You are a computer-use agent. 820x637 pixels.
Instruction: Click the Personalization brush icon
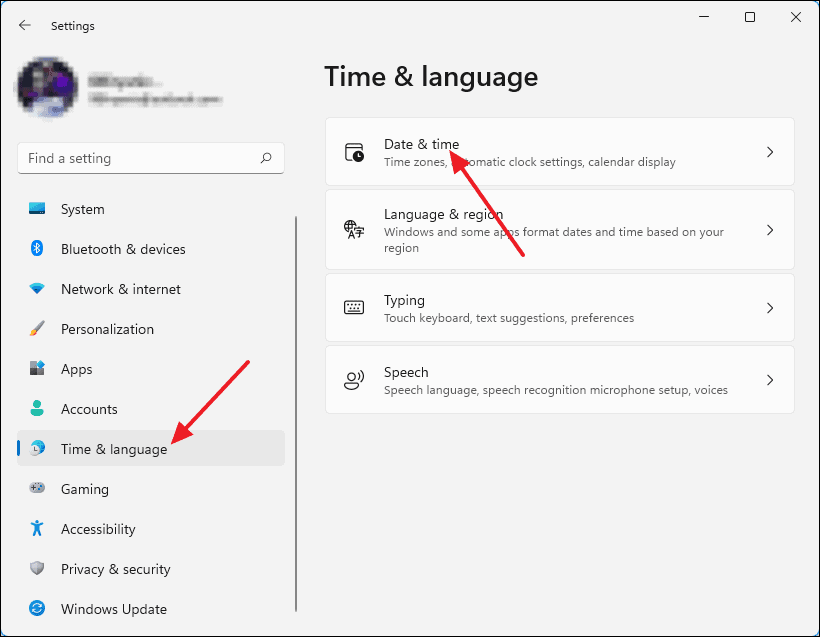coord(37,329)
